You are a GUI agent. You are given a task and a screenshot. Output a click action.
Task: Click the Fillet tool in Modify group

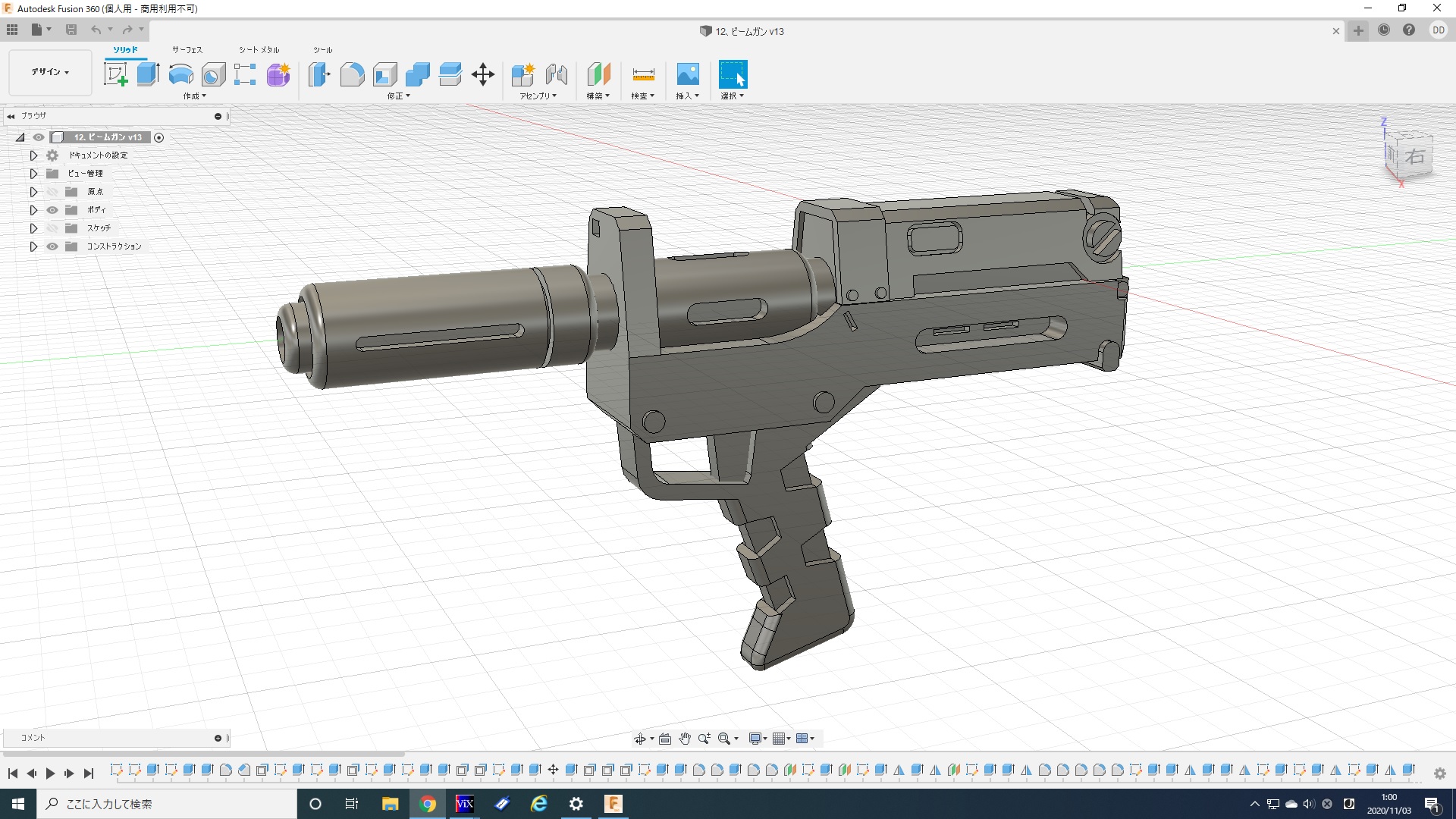coord(352,74)
